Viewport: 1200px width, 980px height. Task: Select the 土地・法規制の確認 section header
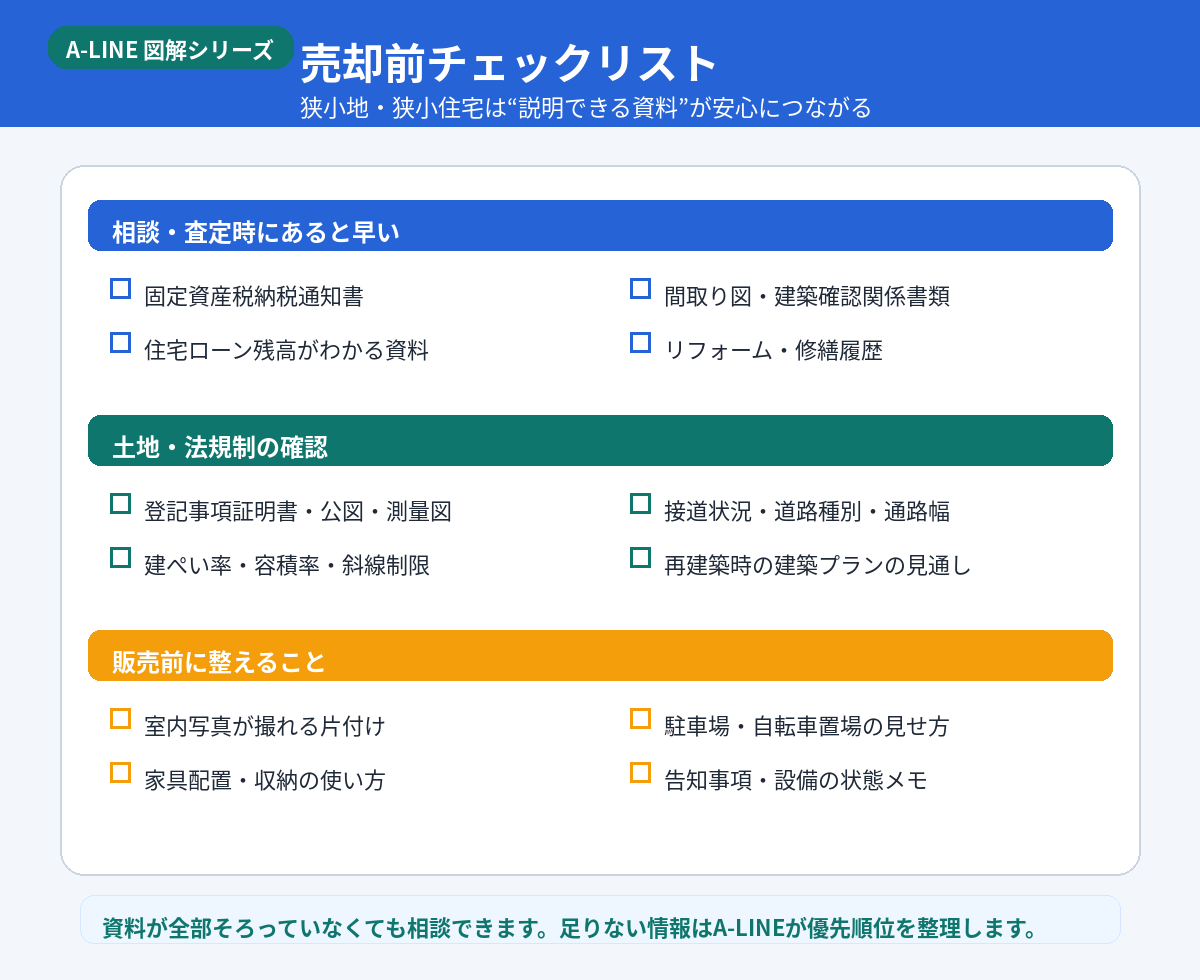coord(600,440)
